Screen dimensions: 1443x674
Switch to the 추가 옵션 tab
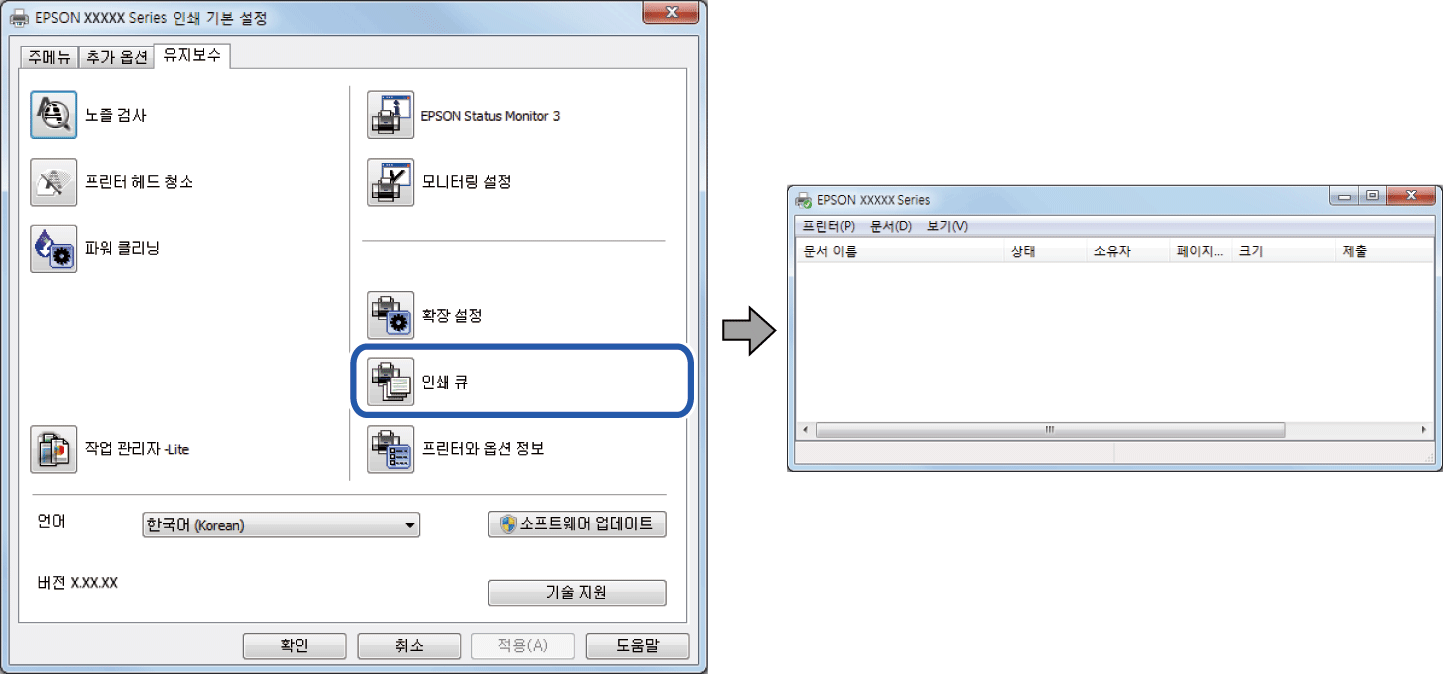click(x=116, y=57)
